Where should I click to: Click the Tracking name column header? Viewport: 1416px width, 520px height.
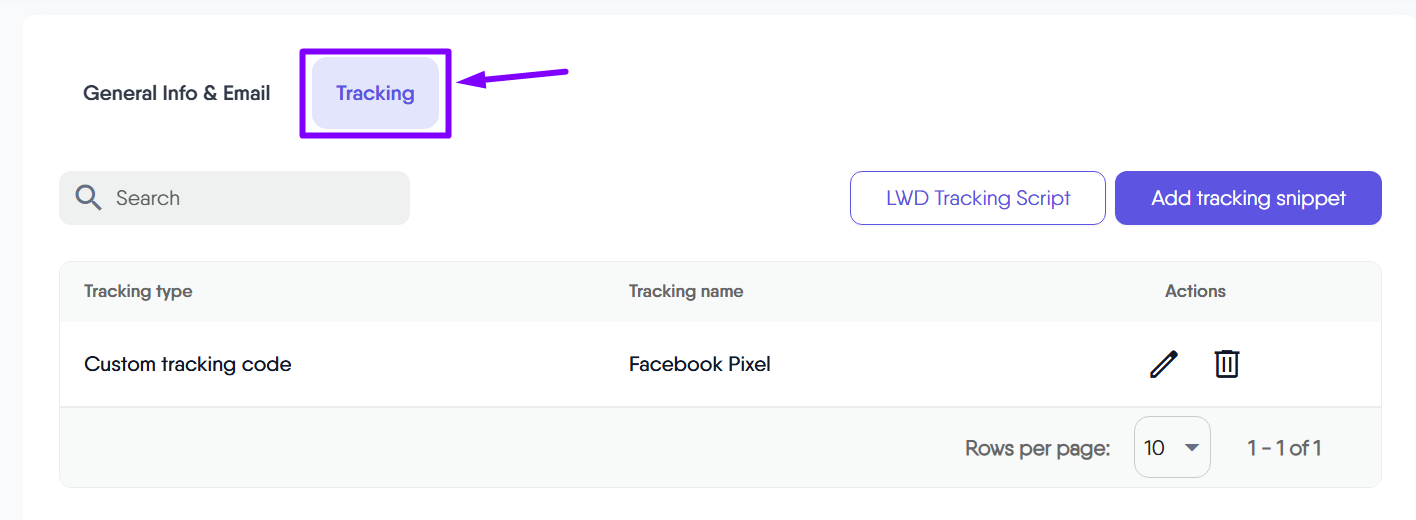tap(686, 291)
